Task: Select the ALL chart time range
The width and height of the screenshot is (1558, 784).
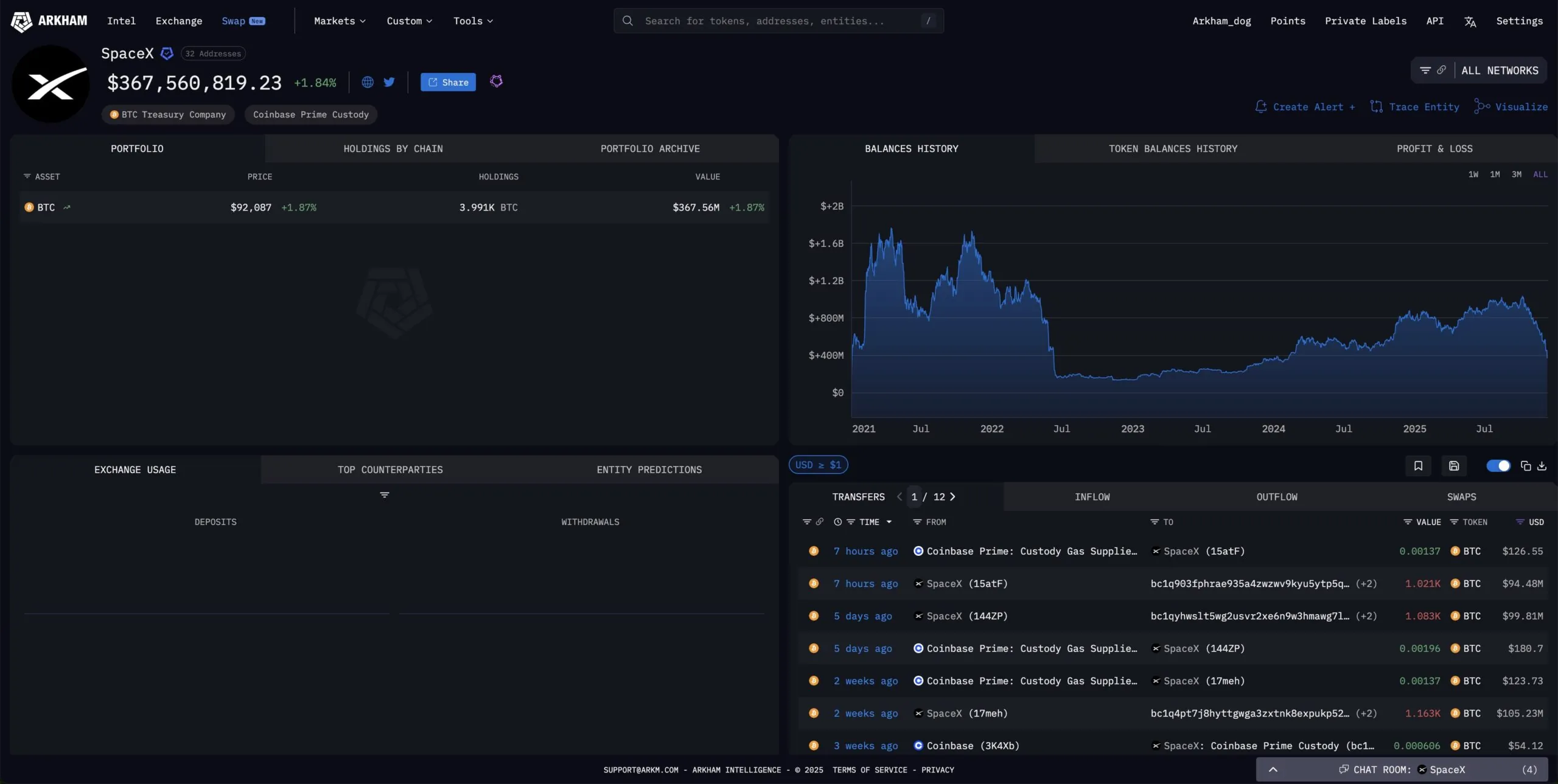Action: click(x=1540, y=175)
